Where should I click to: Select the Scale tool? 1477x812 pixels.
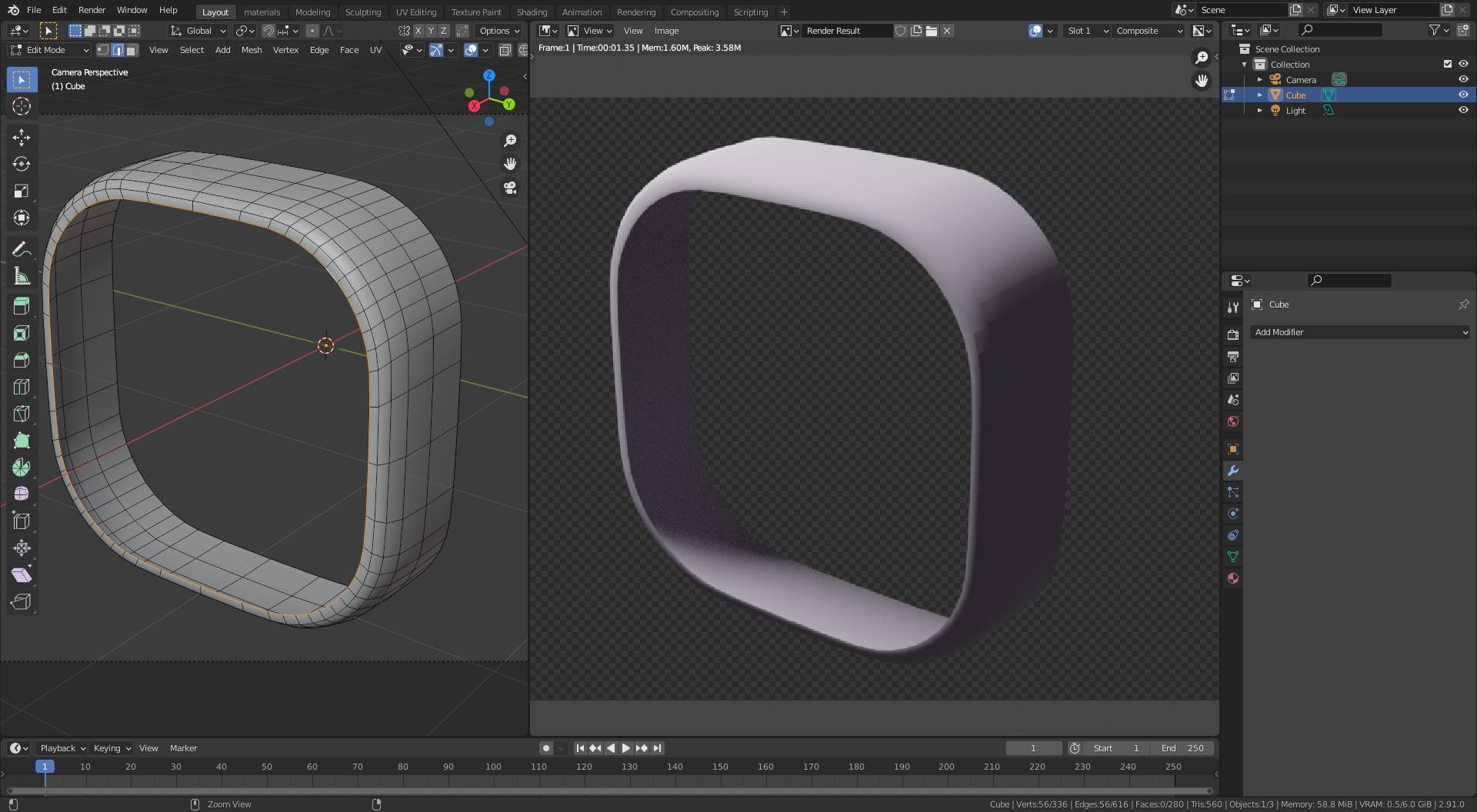pos(22,191)
